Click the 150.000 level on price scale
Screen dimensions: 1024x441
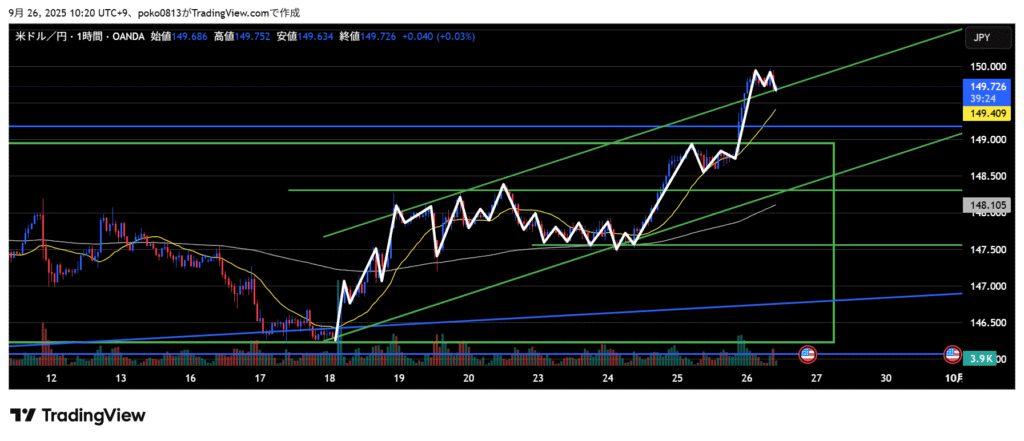[x=981, y=66]
